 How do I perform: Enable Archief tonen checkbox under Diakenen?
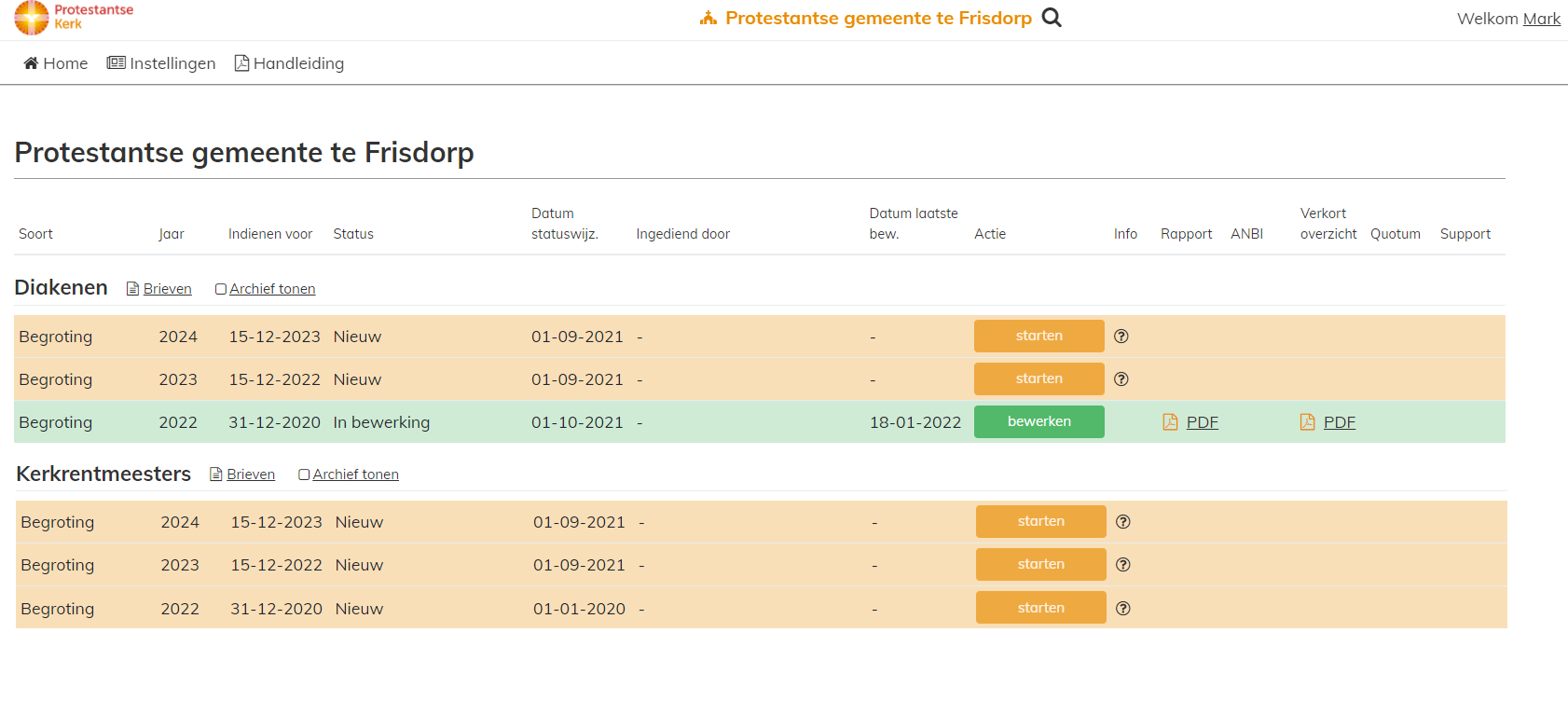click(221, 289)
